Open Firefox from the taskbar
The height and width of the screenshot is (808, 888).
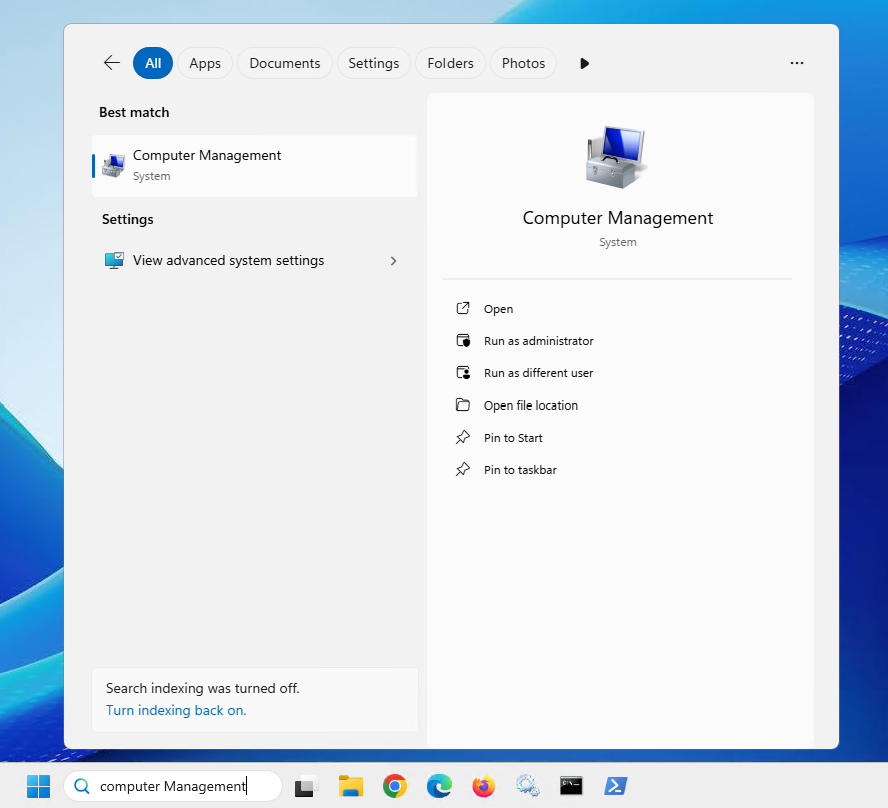pyautogui.click(x=484, y=786)
